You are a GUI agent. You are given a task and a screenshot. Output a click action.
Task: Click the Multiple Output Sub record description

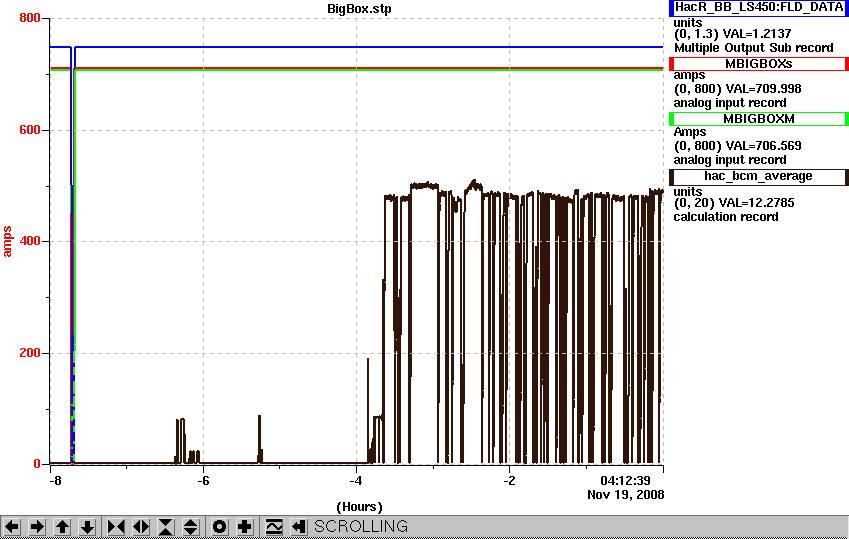[754, 48]
